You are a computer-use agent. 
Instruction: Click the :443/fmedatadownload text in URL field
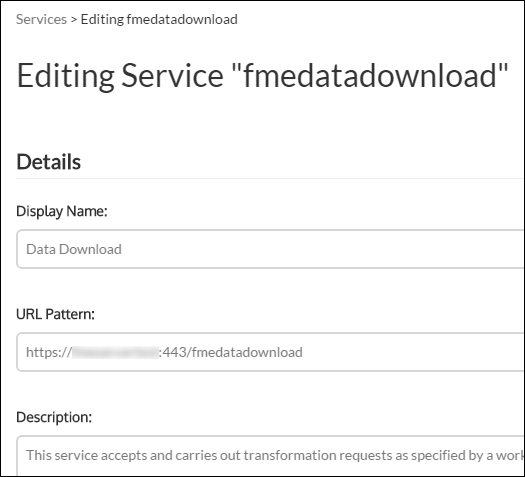(231, 352)
